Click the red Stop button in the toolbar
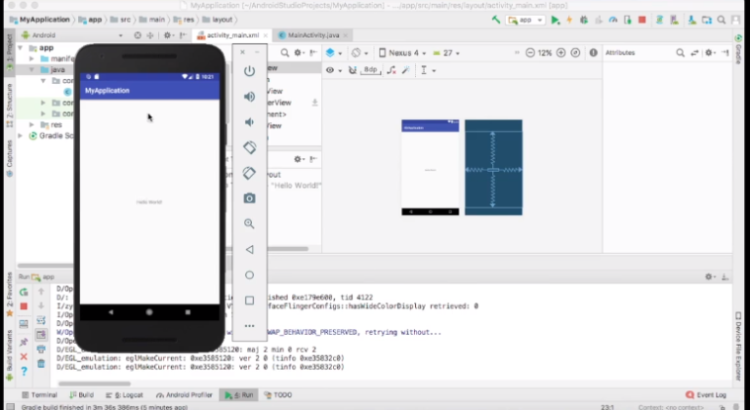750x410 pixels. point(641,19)
